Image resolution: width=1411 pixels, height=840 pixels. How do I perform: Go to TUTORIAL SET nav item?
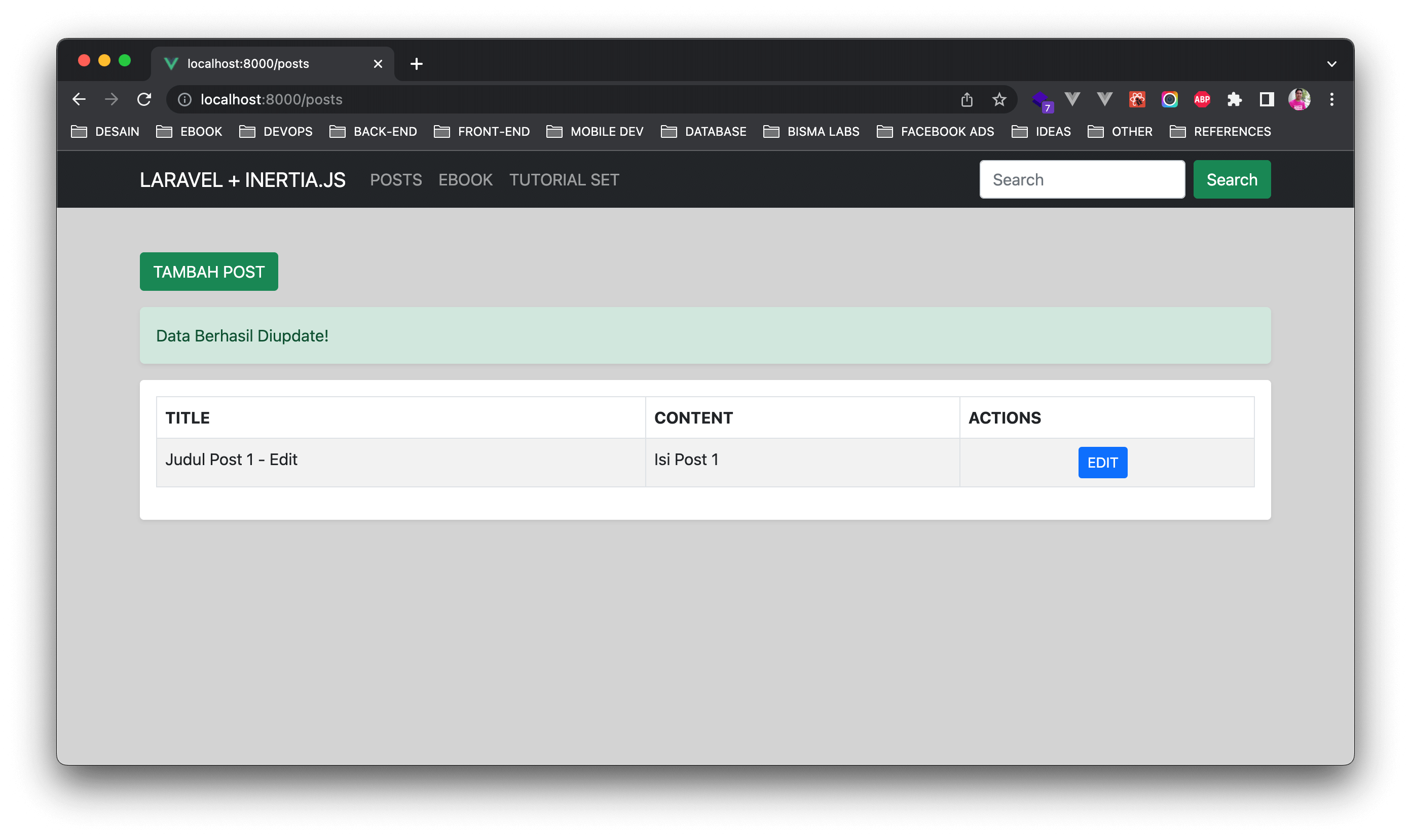[x=564, y=180]
